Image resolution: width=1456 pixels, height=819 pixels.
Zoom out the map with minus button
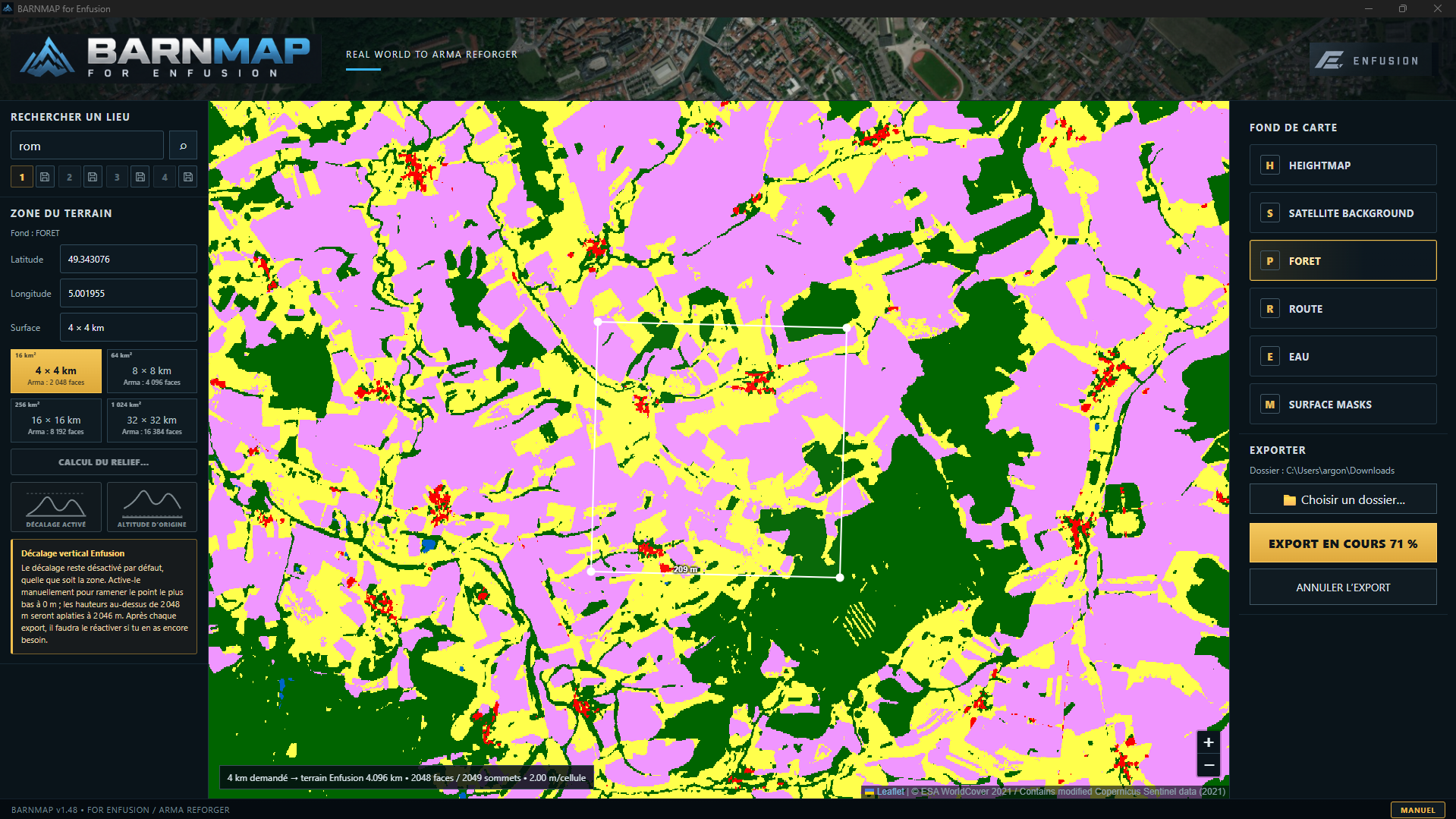coord(1209,765)
